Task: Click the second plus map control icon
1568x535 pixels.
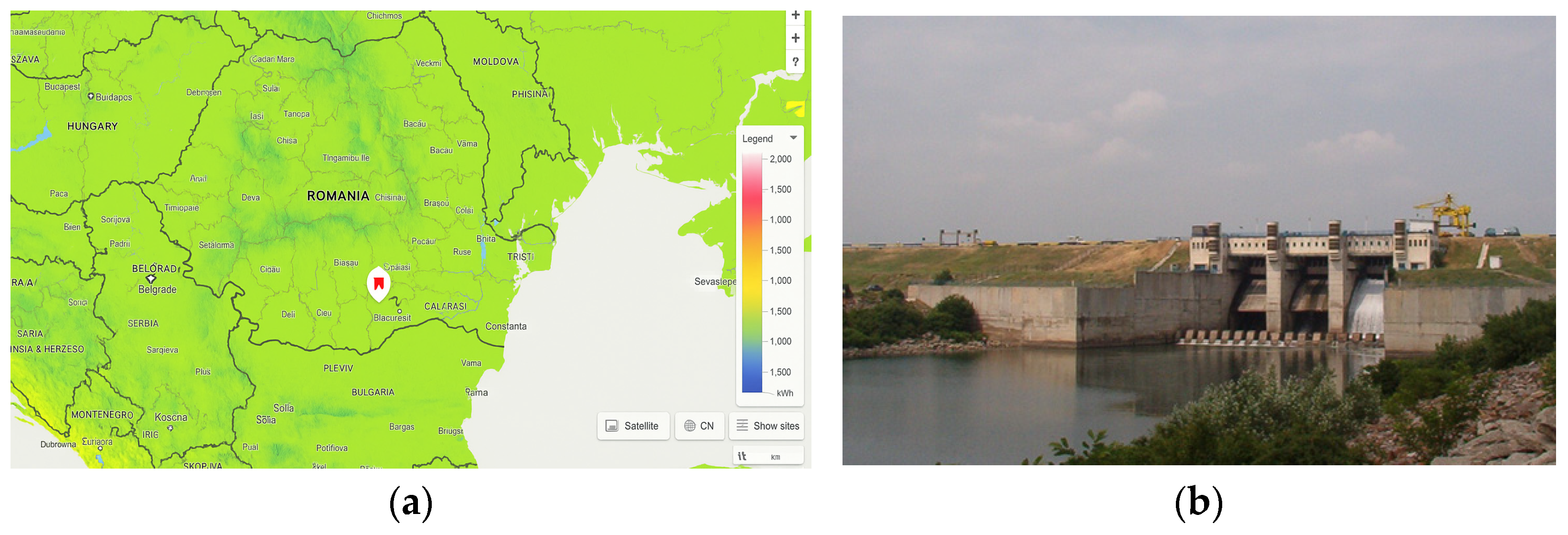Action: point(795,38)
